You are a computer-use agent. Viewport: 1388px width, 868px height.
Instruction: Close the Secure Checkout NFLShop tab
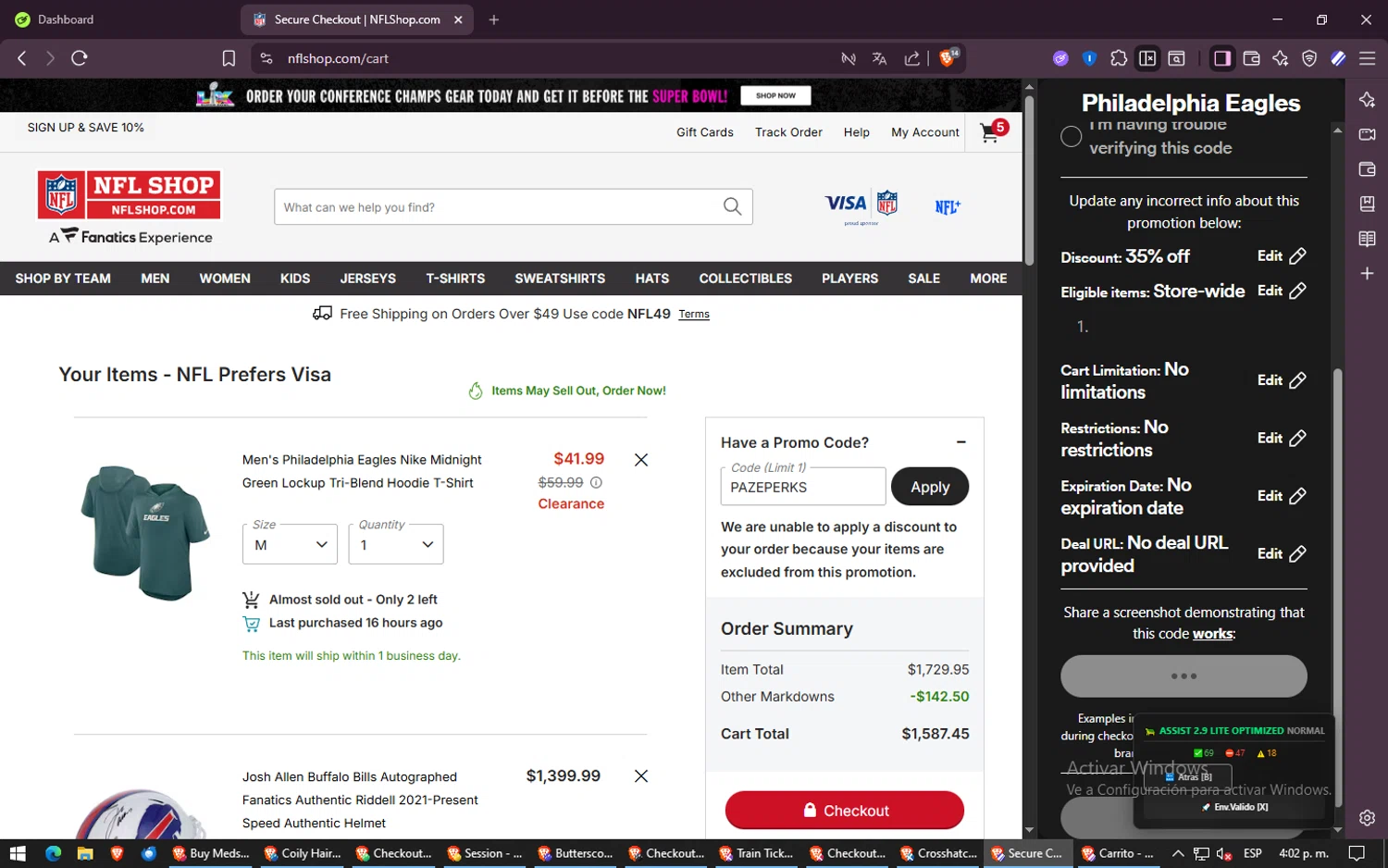coord(458,19)
